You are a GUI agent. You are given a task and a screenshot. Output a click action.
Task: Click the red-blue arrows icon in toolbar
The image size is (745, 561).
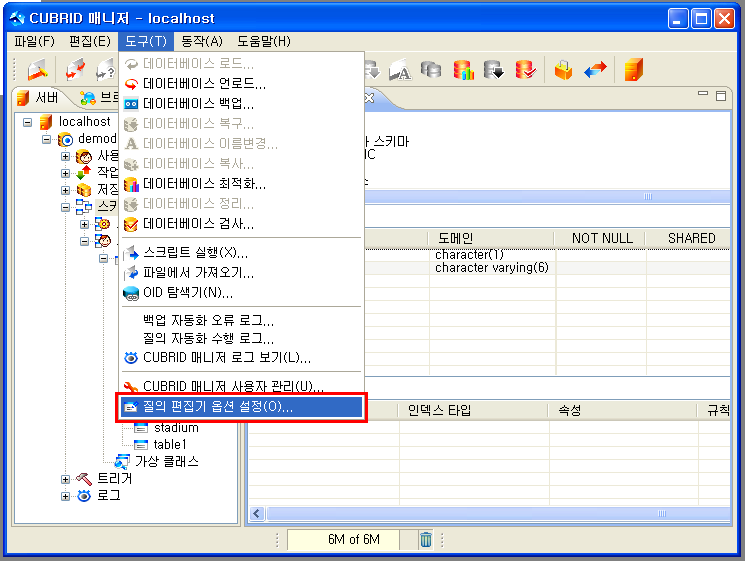[x=595, y=70]
